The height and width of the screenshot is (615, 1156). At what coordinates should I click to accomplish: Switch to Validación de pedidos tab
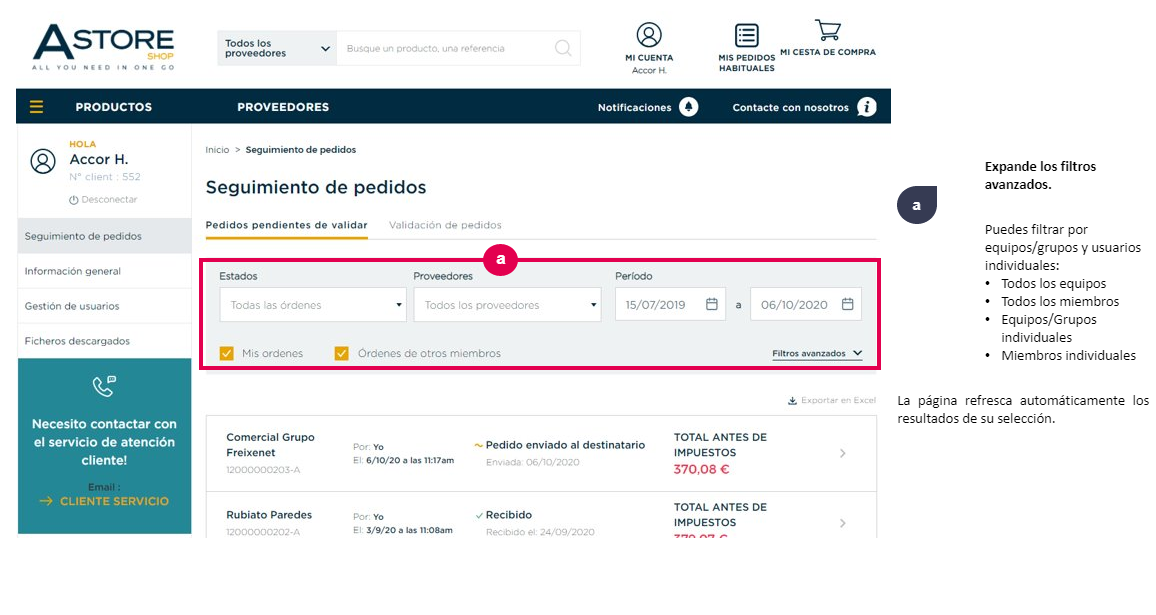[445, 225]
